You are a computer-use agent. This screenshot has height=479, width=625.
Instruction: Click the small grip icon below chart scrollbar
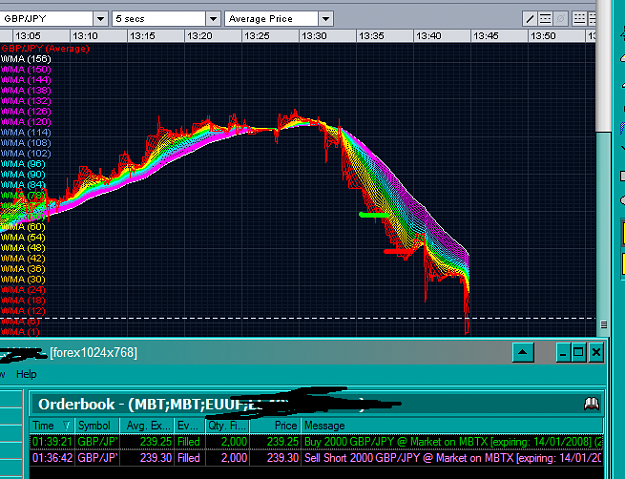click(604, 324)
